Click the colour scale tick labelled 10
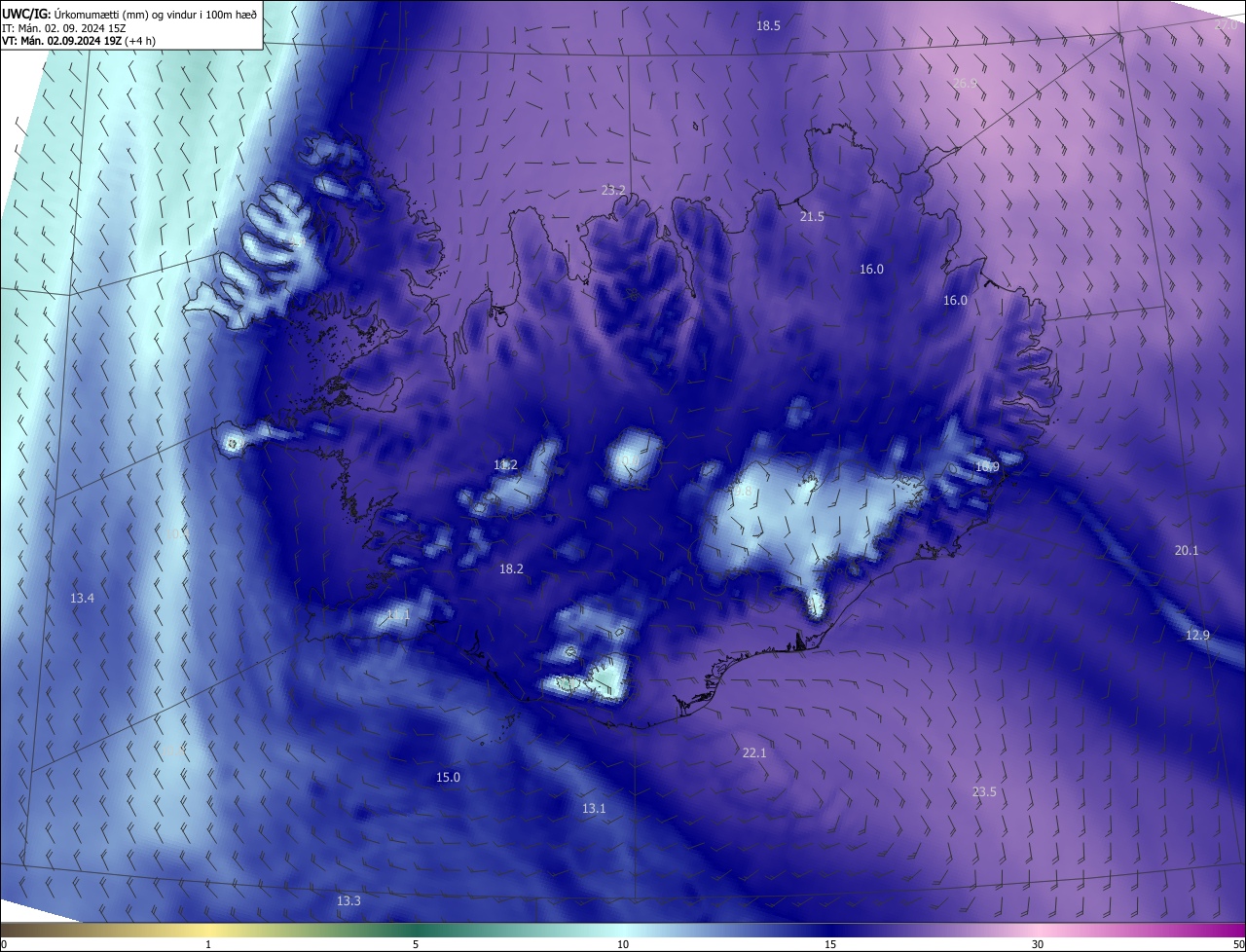This screenshot has height=952, width=1246. pos(623,944)
